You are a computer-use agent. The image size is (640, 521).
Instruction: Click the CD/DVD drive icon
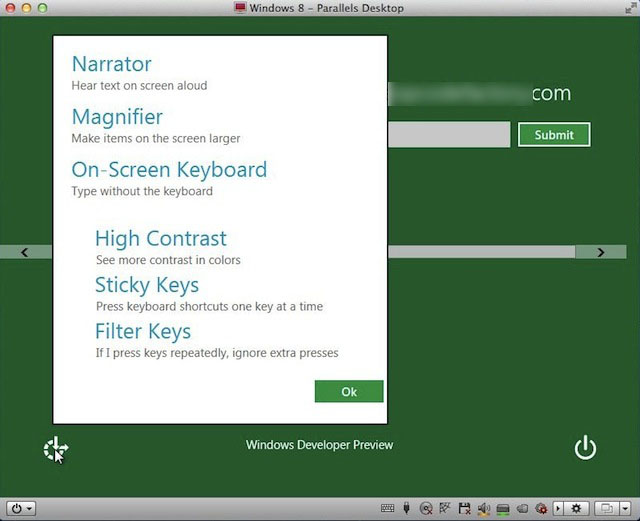click(x=426, y=509)
